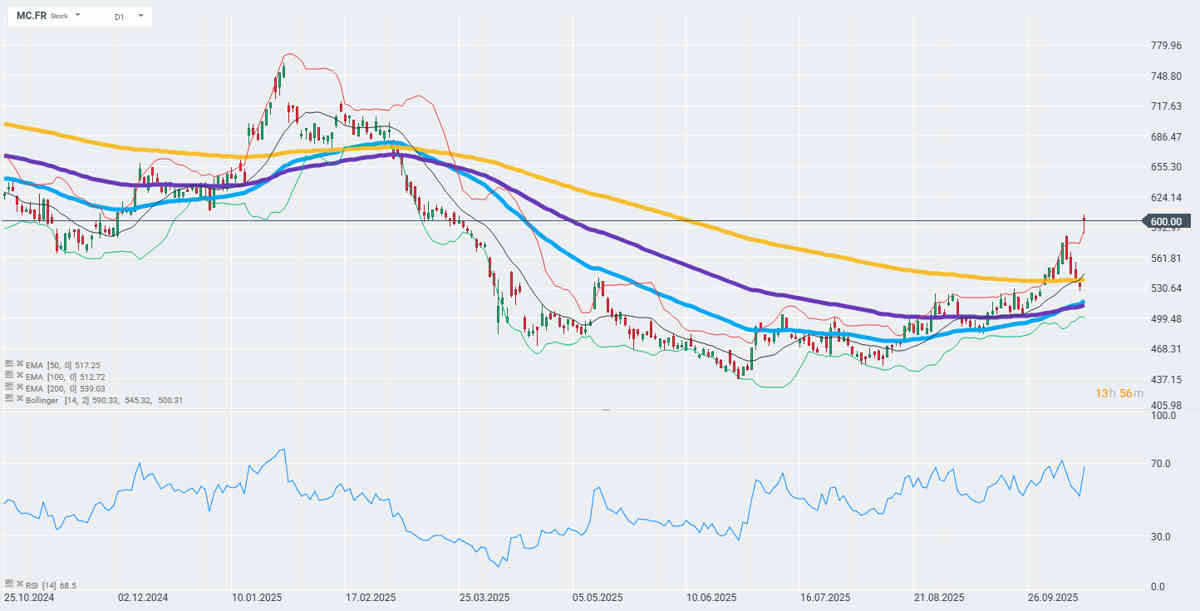This screenshot has width=1200, height=611.
Task: Open settings icon for RSI indicator
Action: point(8,582)
